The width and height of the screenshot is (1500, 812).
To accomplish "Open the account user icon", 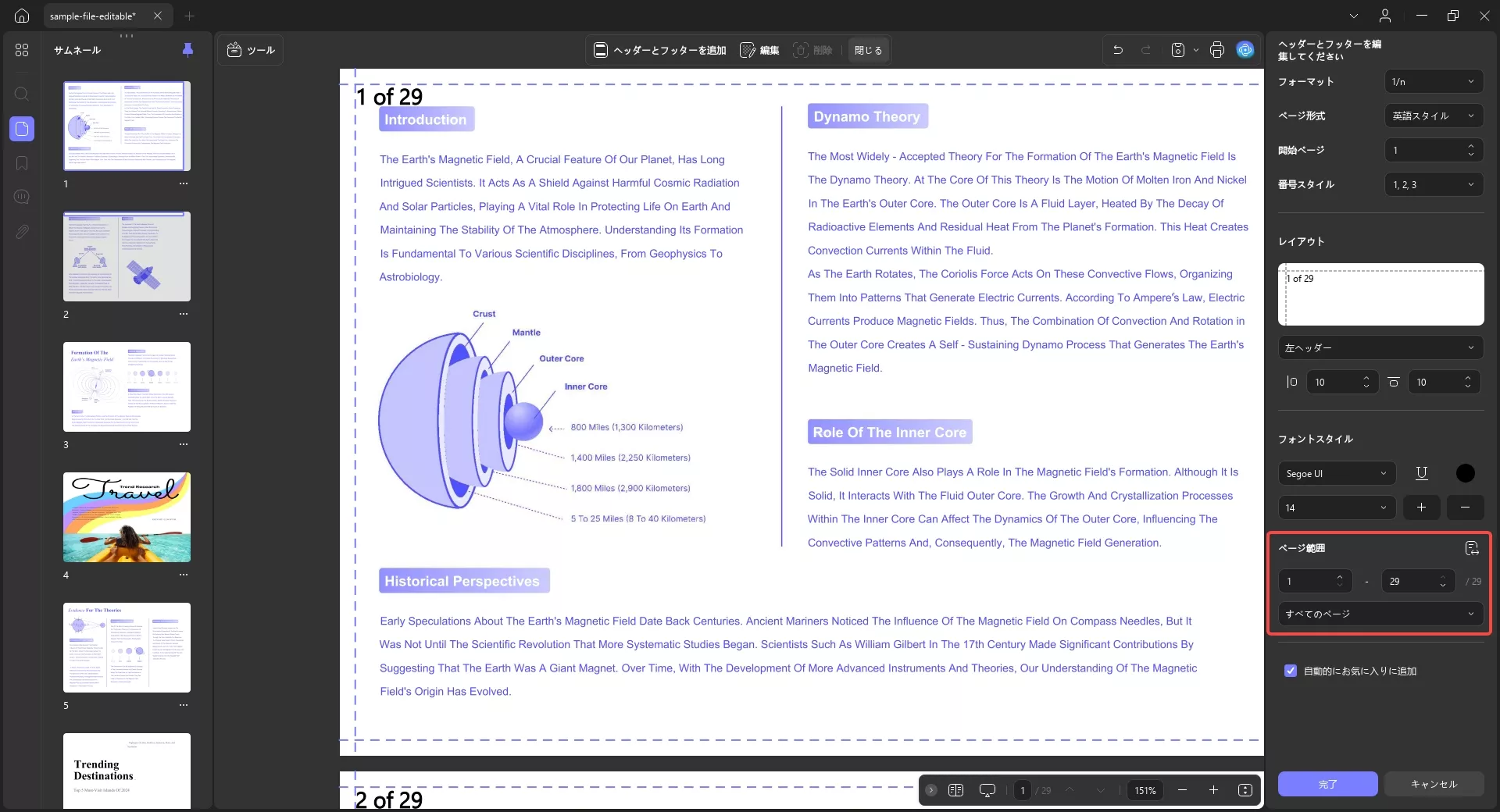I will [x=1385, y=16].
